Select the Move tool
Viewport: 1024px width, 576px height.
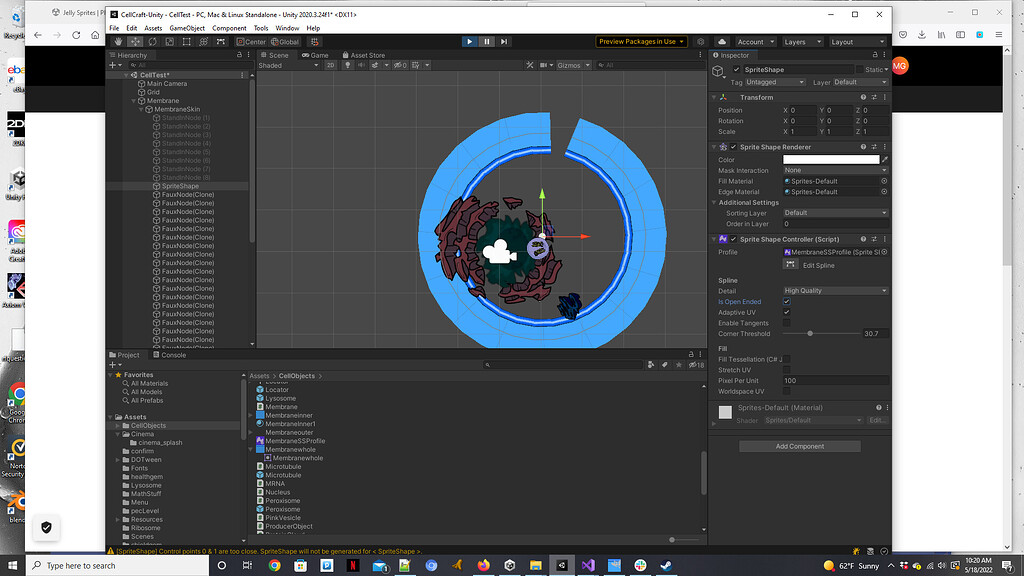(135, 41)
